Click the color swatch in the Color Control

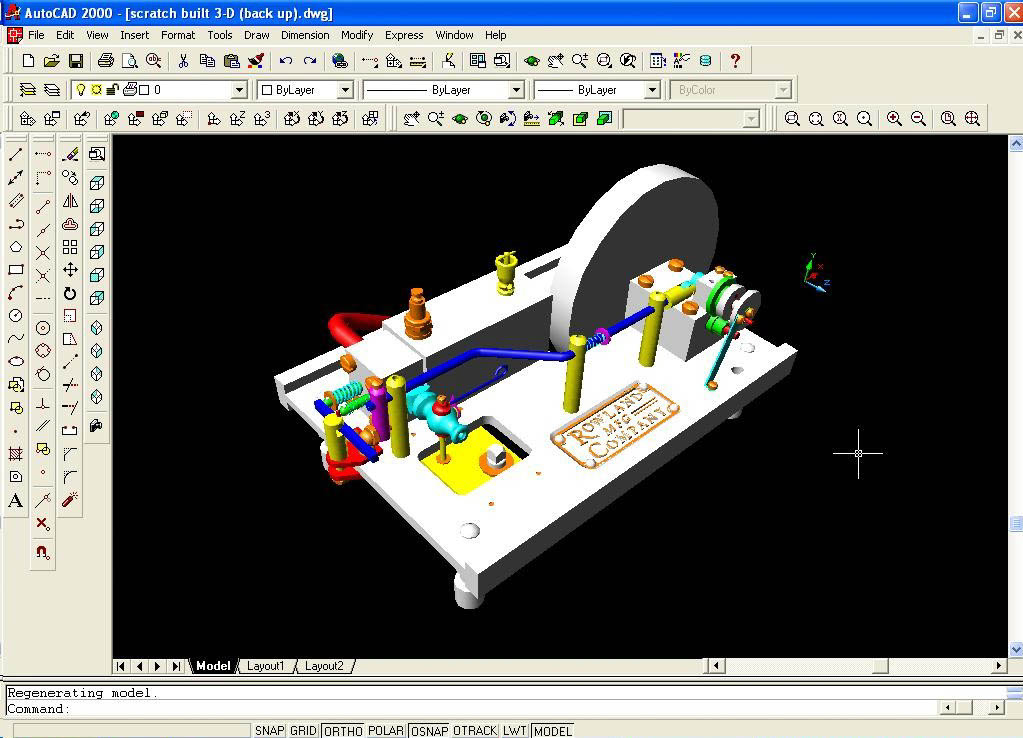[267, 89]
